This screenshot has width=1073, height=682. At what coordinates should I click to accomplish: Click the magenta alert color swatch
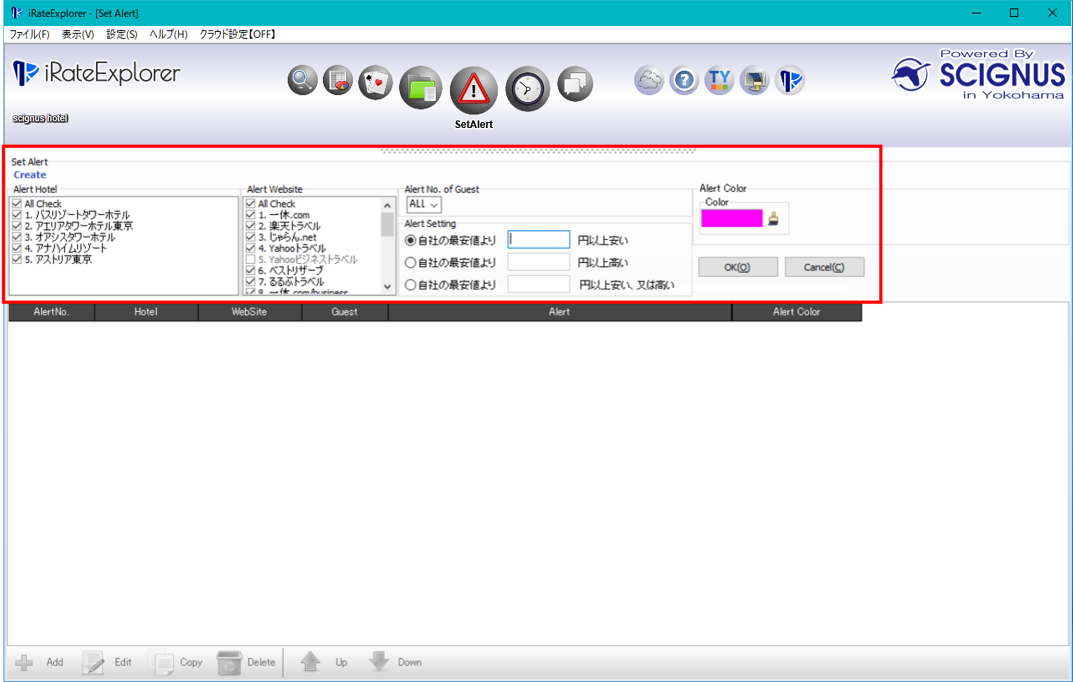731,218
